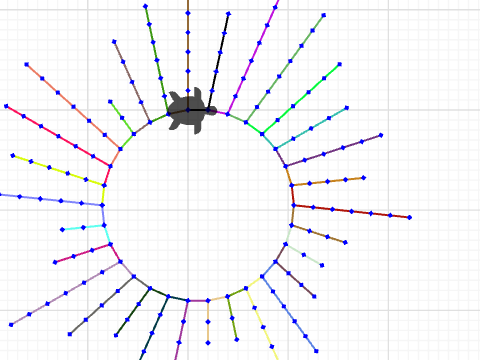
Task: Click the outer endpoint of the yellow-green left ray
Action: pyautogui.click(x=13, y=155)
